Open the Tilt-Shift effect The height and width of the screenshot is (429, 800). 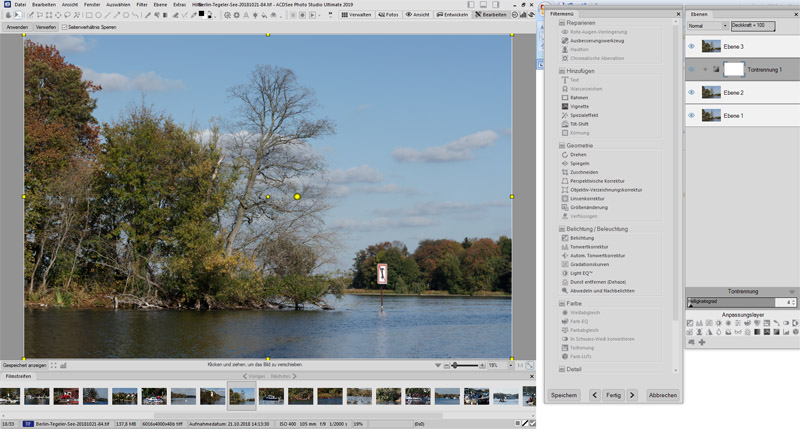coord(580,124)
